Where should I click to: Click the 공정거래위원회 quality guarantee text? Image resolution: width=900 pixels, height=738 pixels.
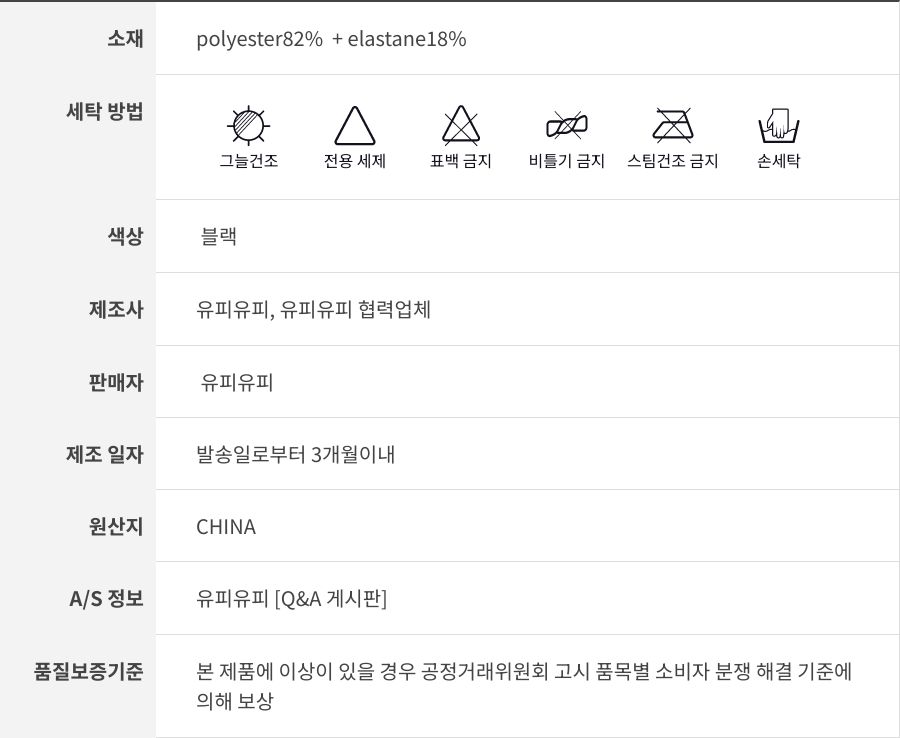pos(524,672)
